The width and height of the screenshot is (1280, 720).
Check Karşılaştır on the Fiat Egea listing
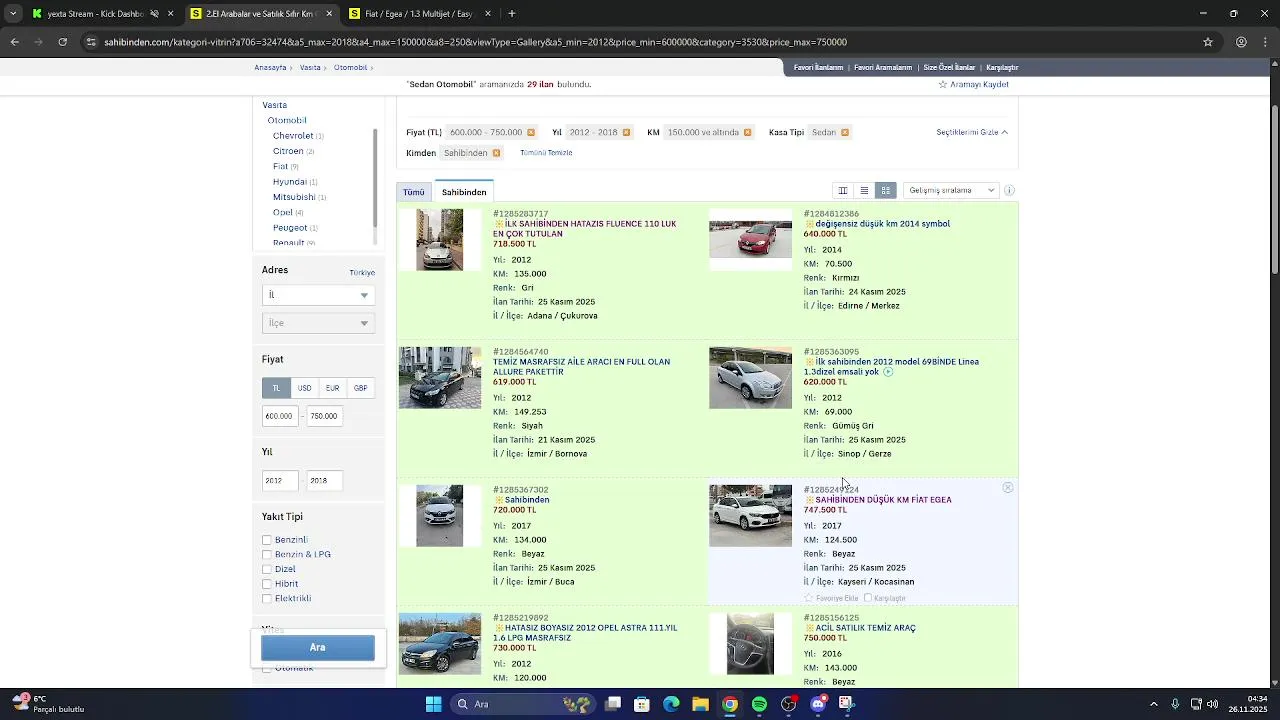tap(868, 598)
